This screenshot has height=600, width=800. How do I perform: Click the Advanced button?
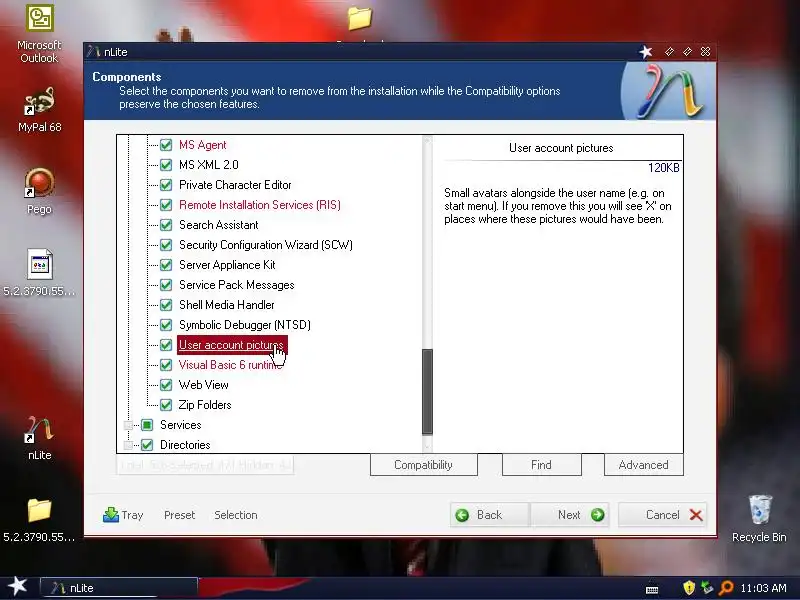[x=643, y=465]
